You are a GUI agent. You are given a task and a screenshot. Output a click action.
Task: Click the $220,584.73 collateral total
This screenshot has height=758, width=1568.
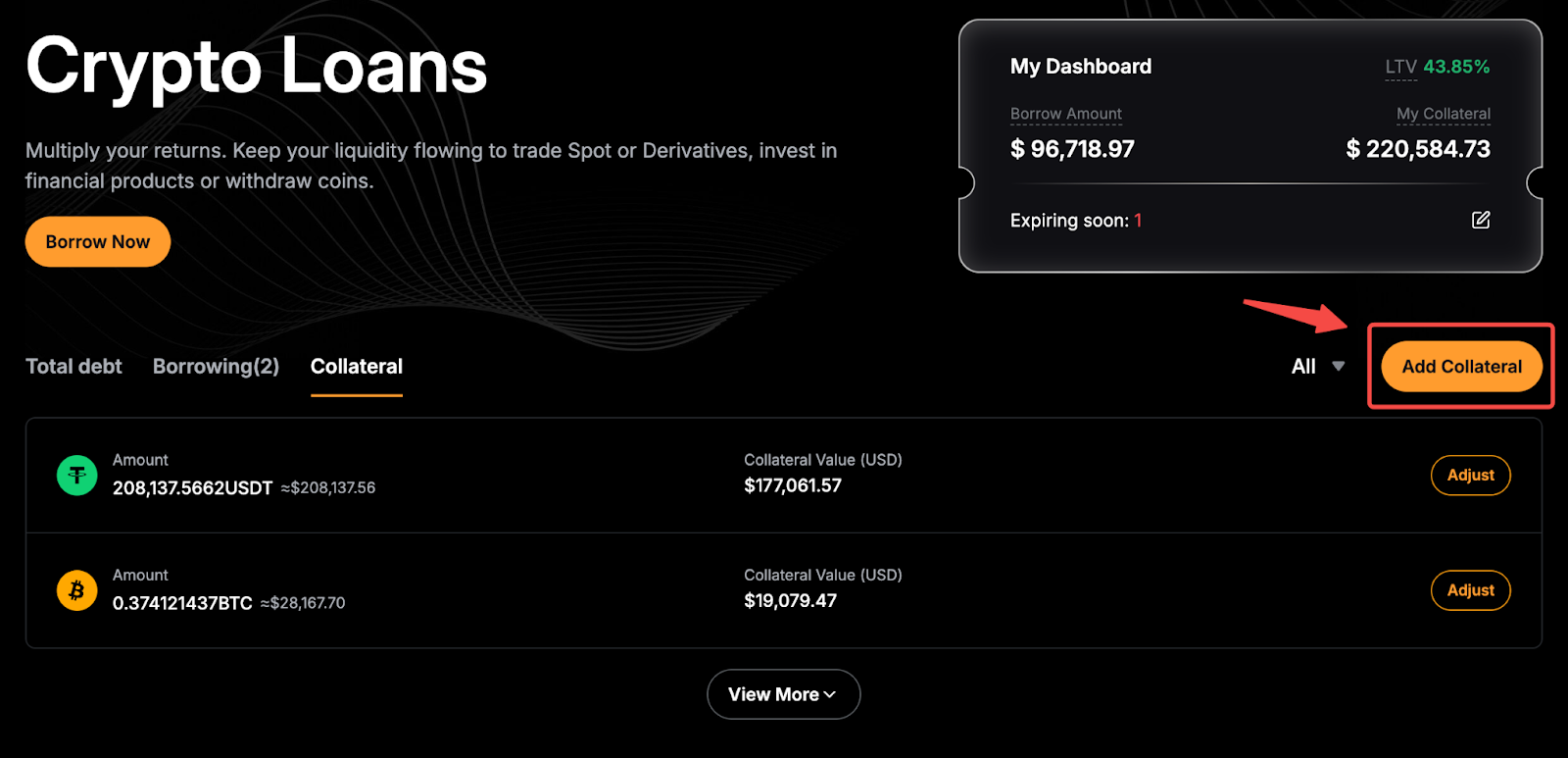coord(1418,149)
